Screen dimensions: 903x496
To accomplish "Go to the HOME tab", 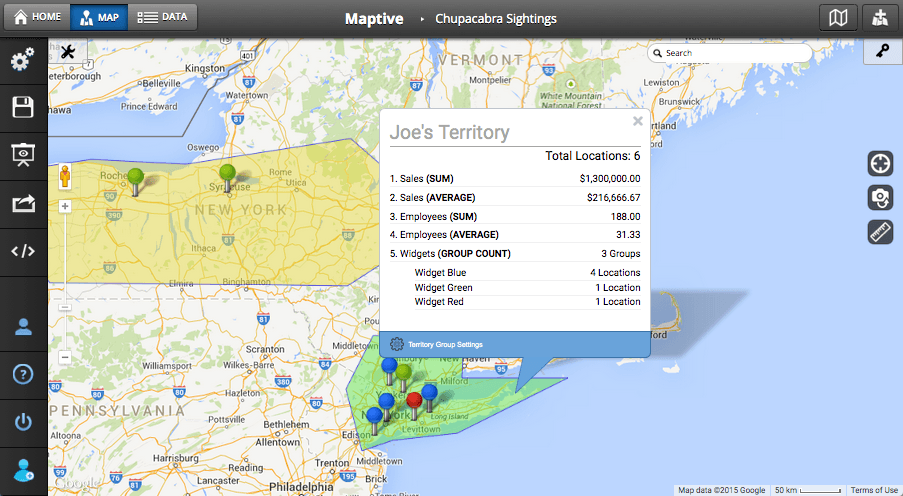I will click(x=37, y=17).
